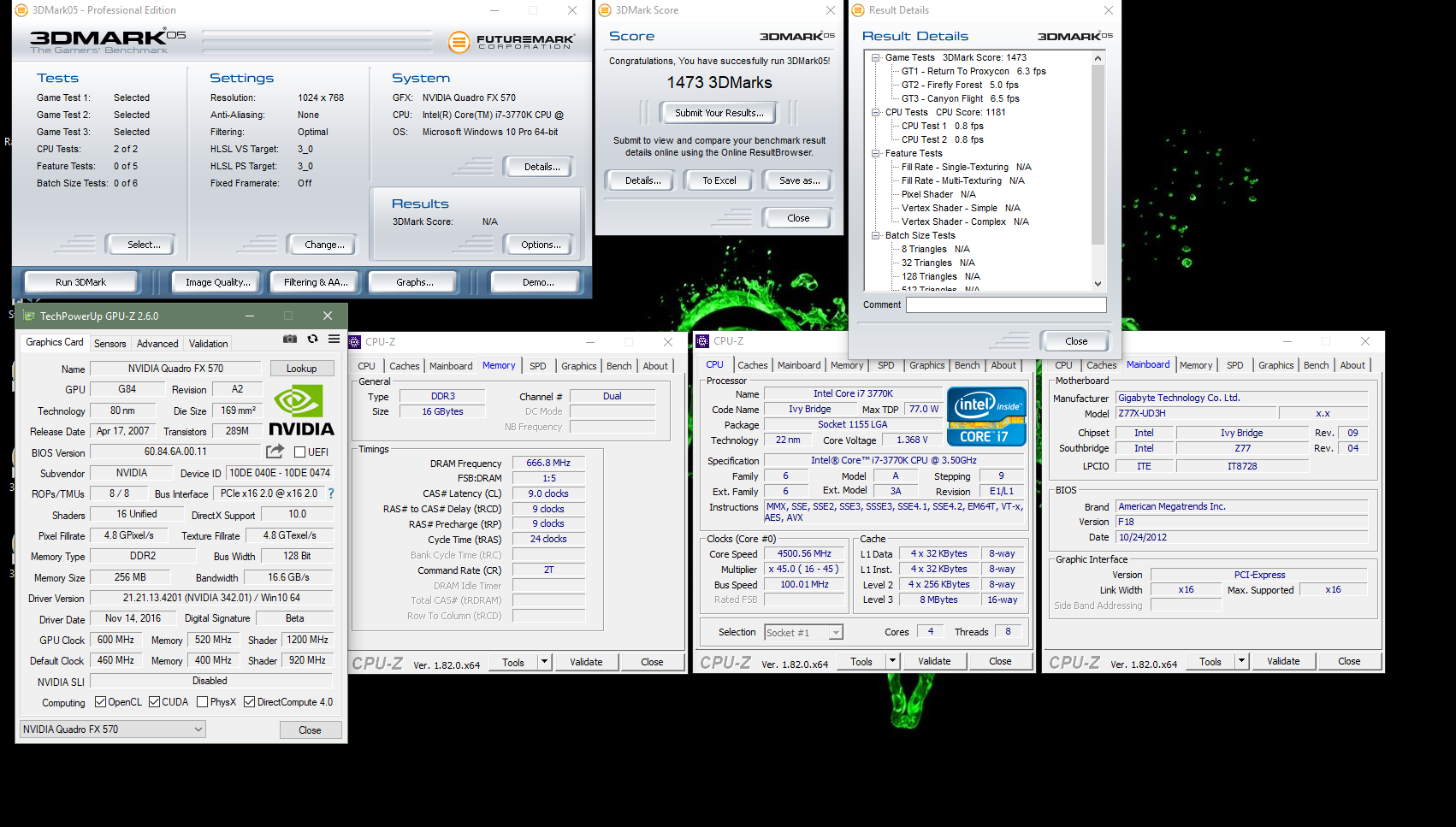Click Result Details scrollbar down arrow
The width and height of the screenshot is (1456, 827).
[1098, 284]
